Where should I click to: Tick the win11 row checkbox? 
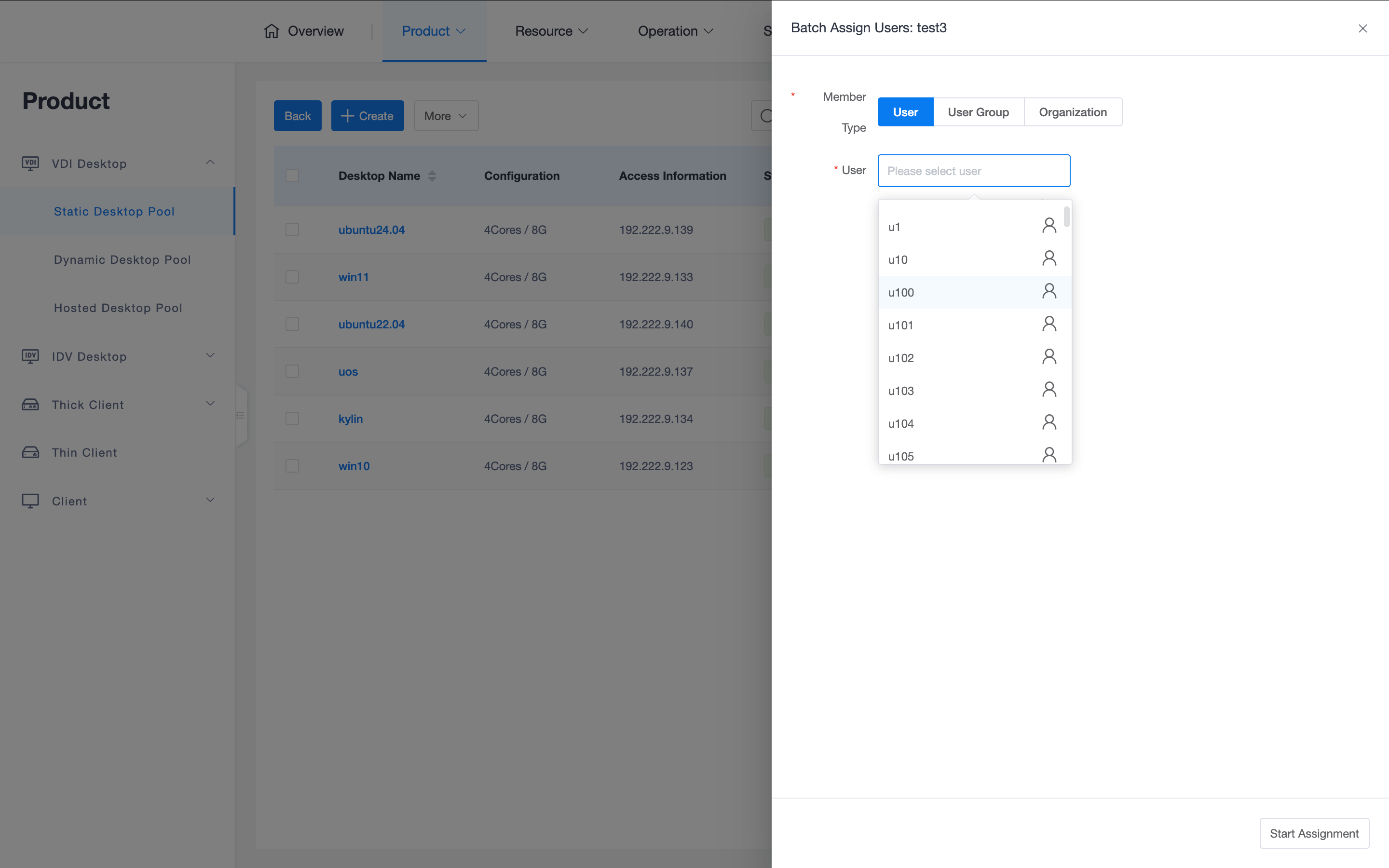[292, 277]
